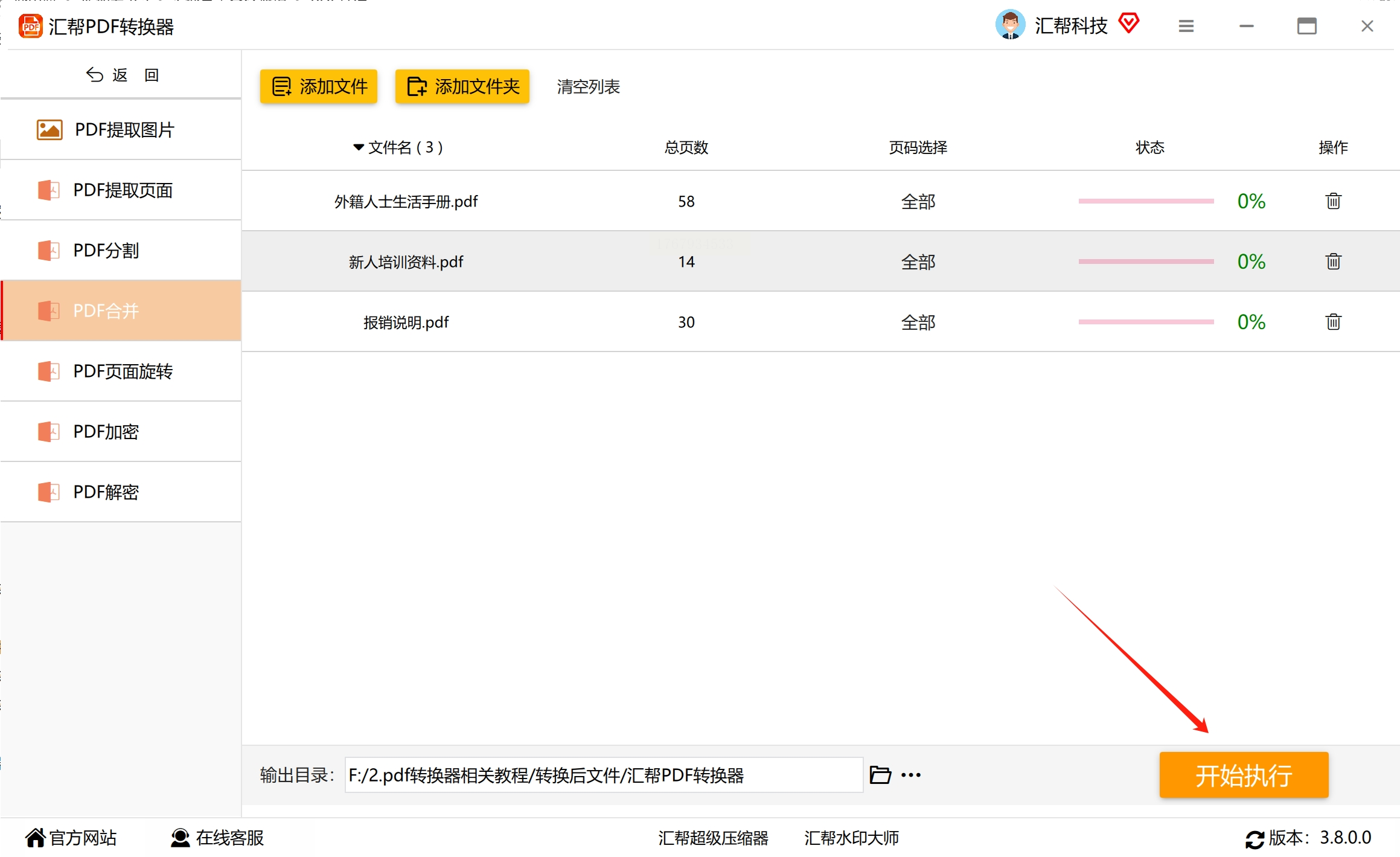Image resolution: width=1400 pixels, height=857 pixels.
Task: Click the 输出目录 path input field
Action: point(604,775)
